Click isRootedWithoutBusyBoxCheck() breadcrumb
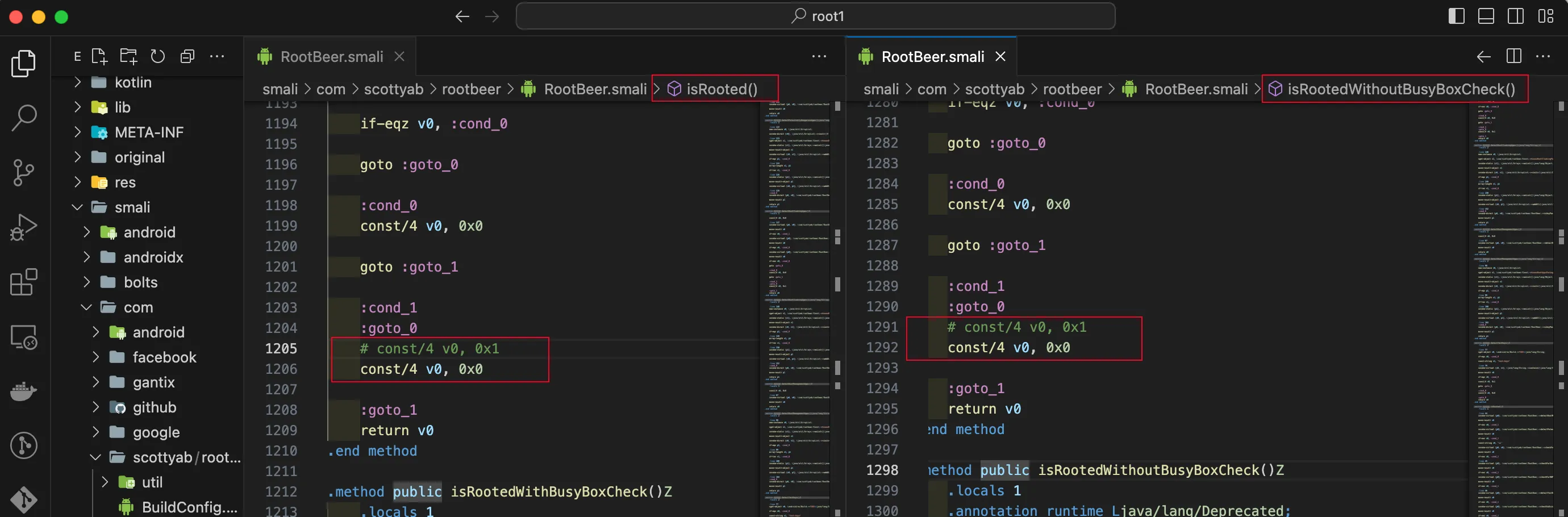Viewport: 1568px width, 517px height. (1400, 90)
